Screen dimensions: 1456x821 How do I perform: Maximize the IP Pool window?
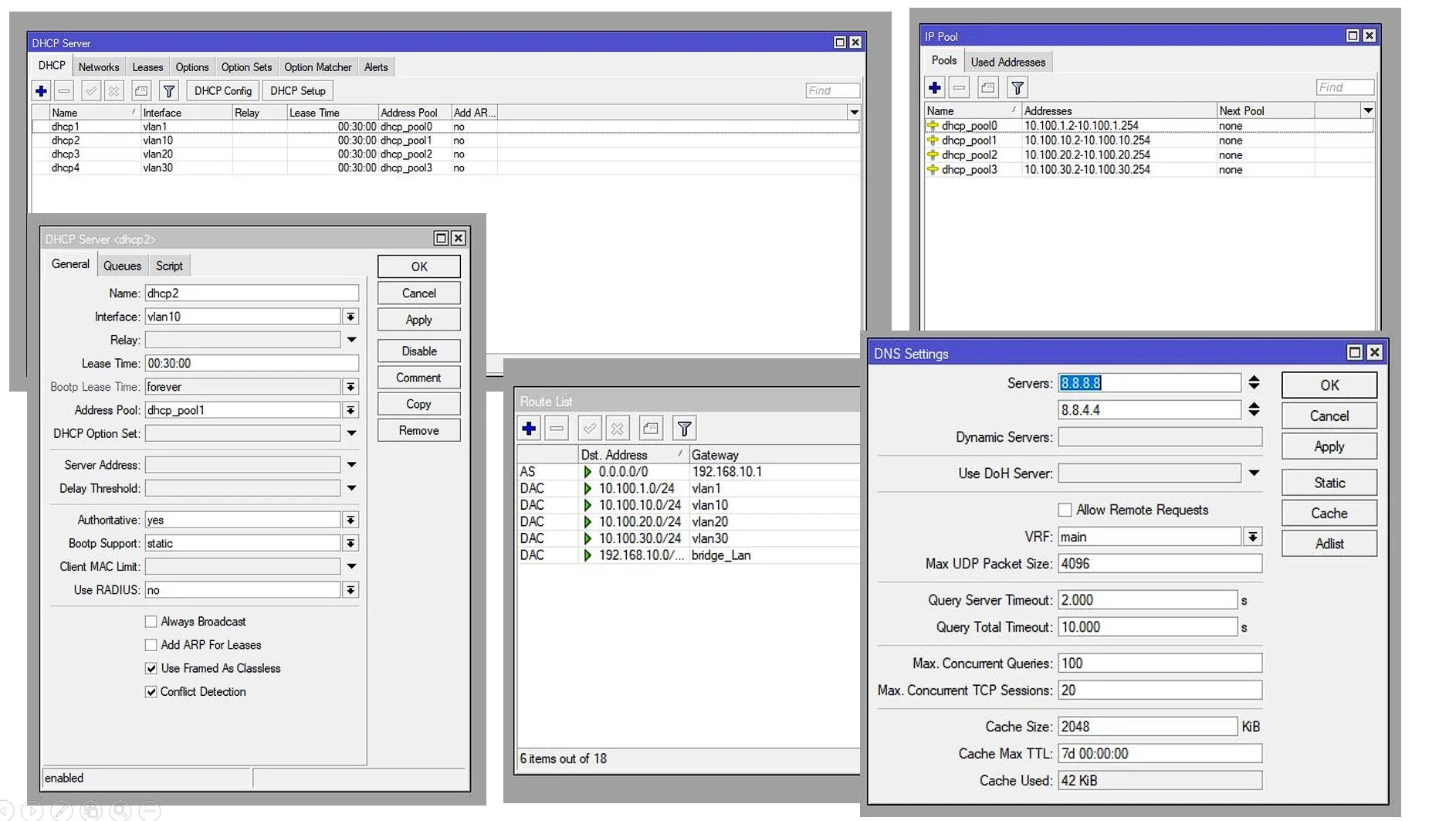[x=1353, y=36]
